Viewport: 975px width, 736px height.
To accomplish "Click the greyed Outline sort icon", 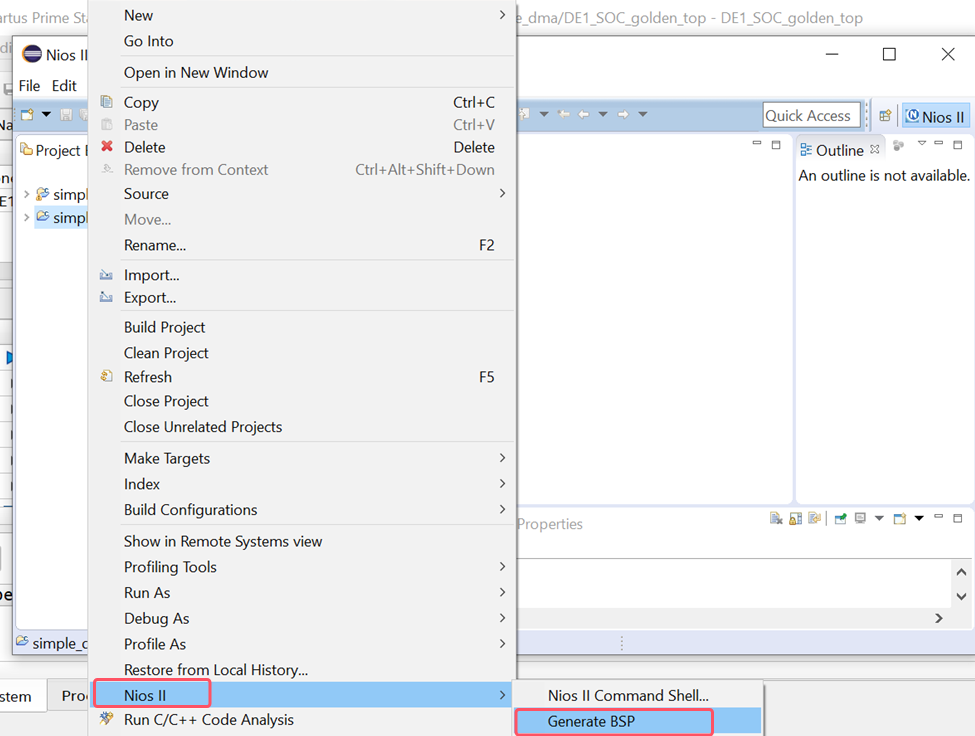I will (899, 145).
